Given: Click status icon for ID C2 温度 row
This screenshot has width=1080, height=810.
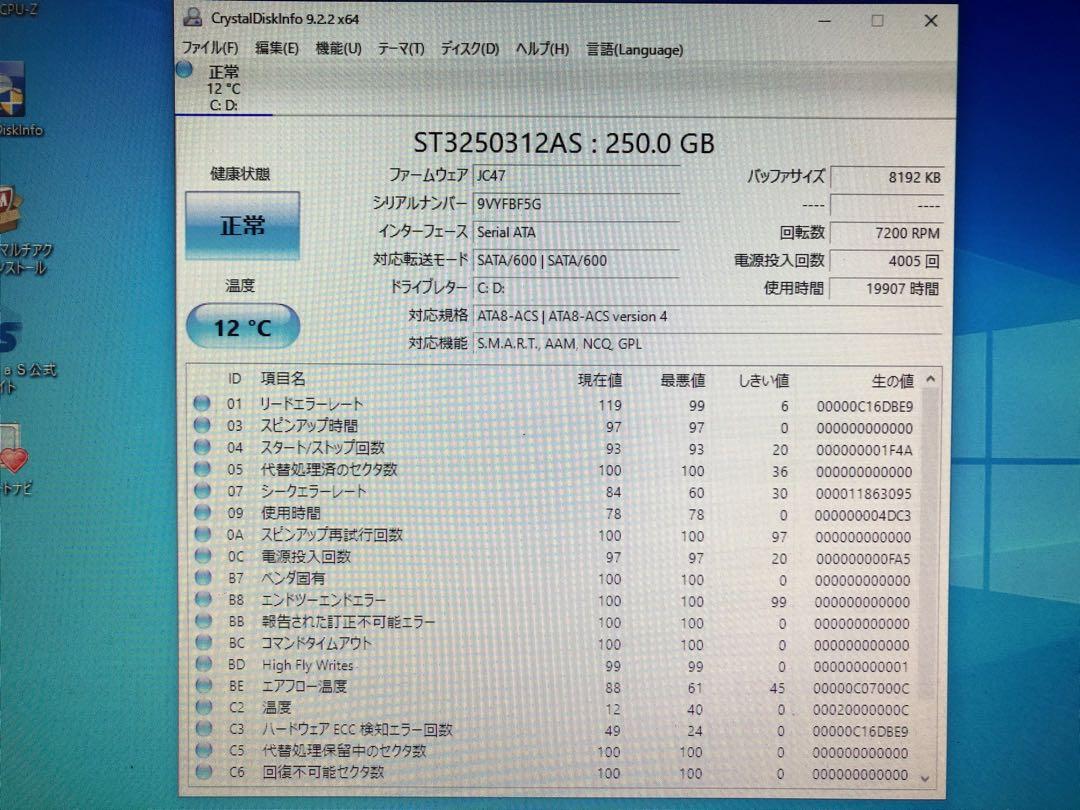Looking at the screenshot, I should click(203, 707).
